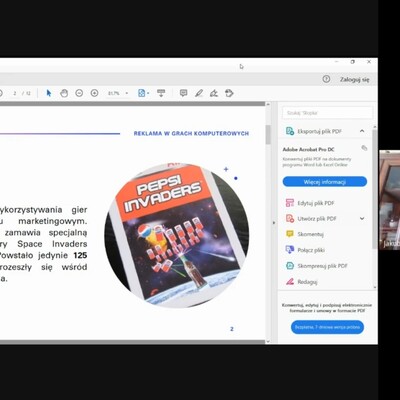Click the Zaloguj się link

coord(354,80)
